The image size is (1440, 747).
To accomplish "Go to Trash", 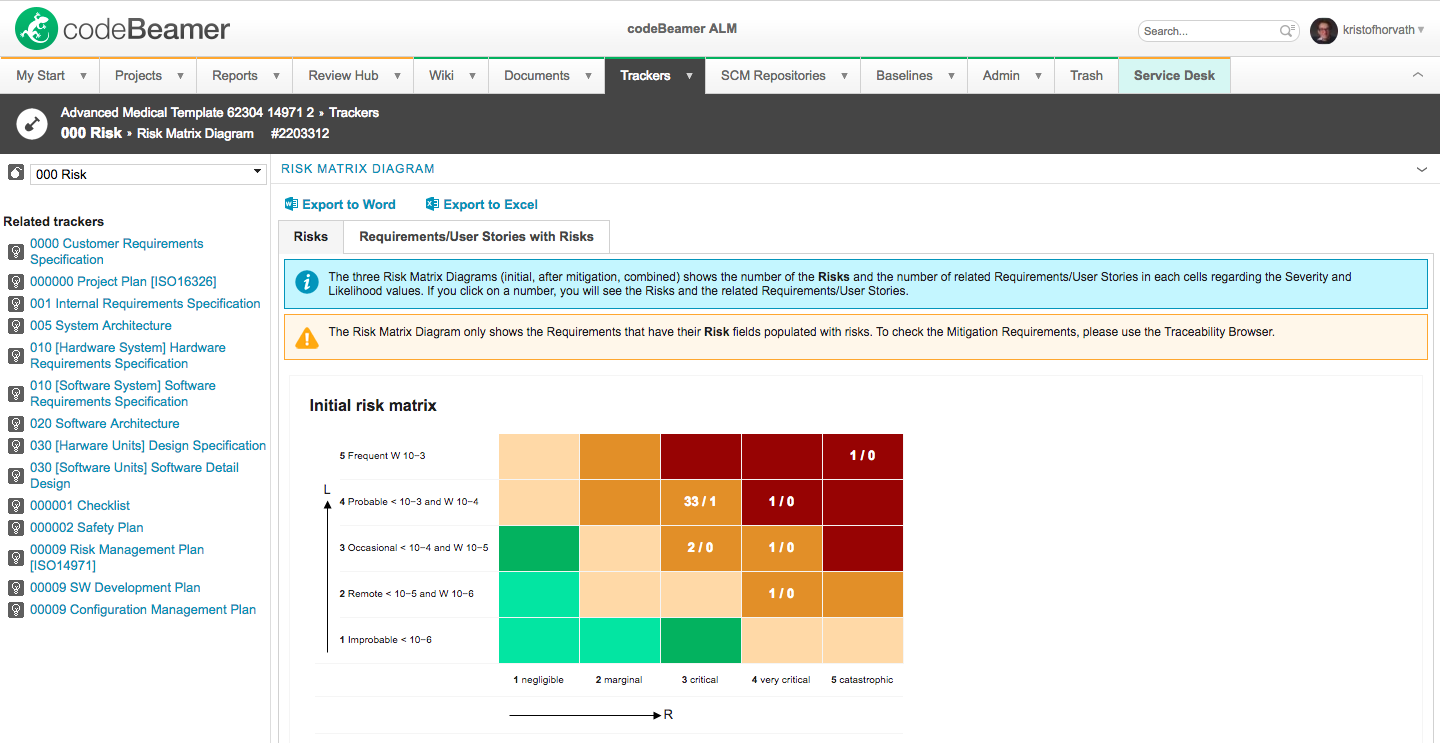I will click(x=1086, y=76).
